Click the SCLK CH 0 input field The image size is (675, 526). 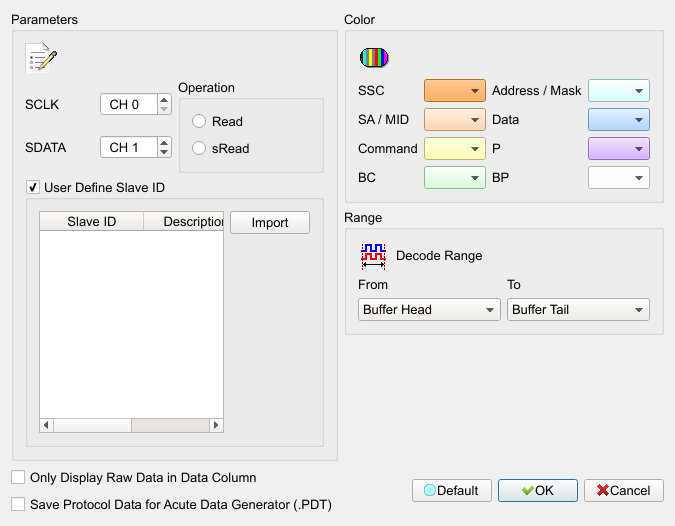point(129,104)
